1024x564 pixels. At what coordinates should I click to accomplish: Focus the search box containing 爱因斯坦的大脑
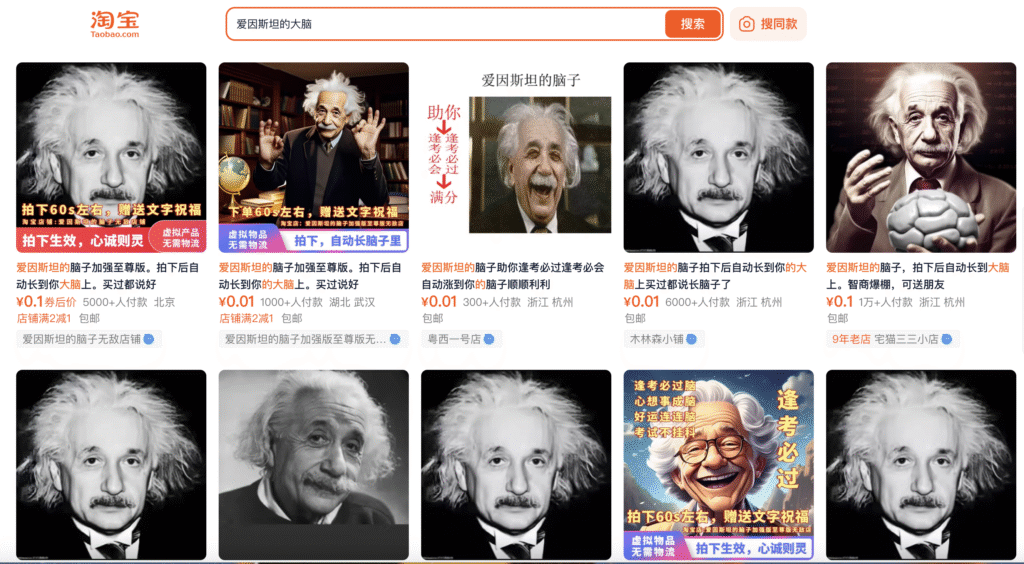(x=445, y=24)
